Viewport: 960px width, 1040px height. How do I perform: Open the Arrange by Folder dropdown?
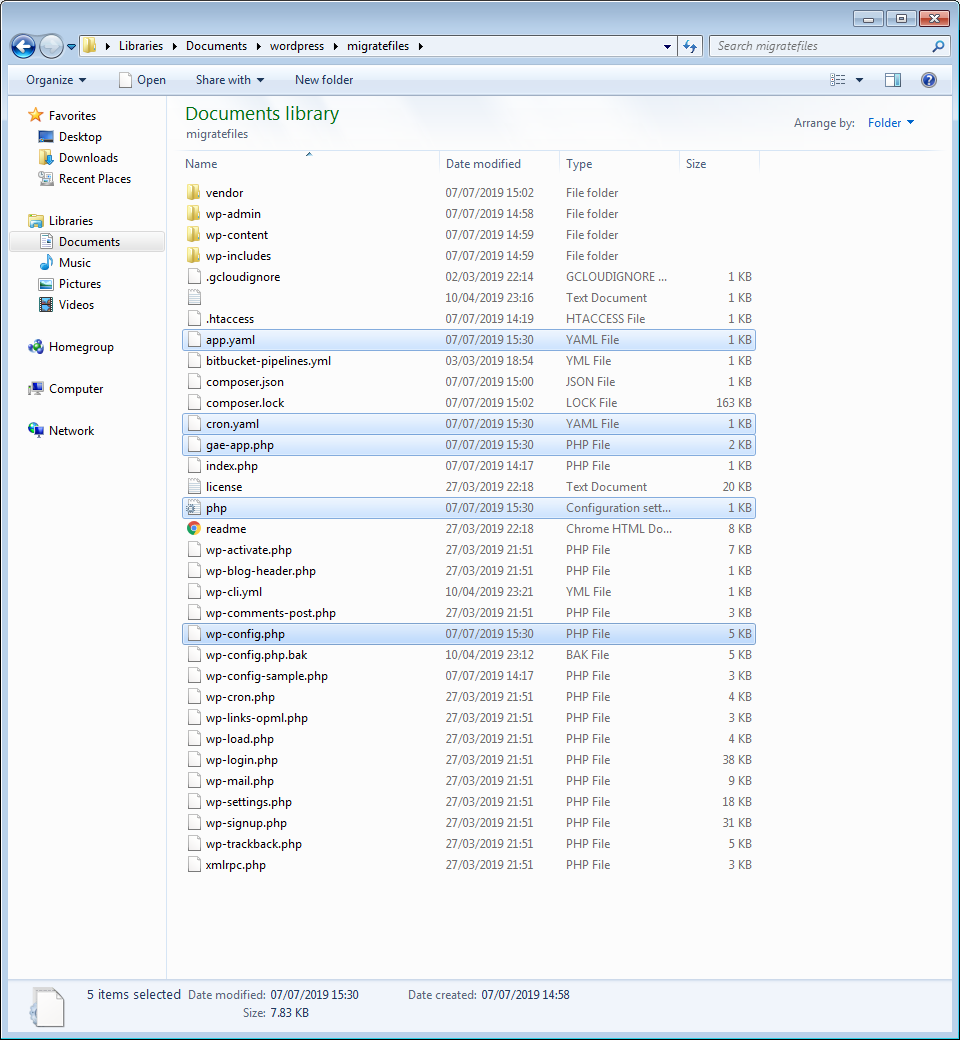(x=890, y=123)
